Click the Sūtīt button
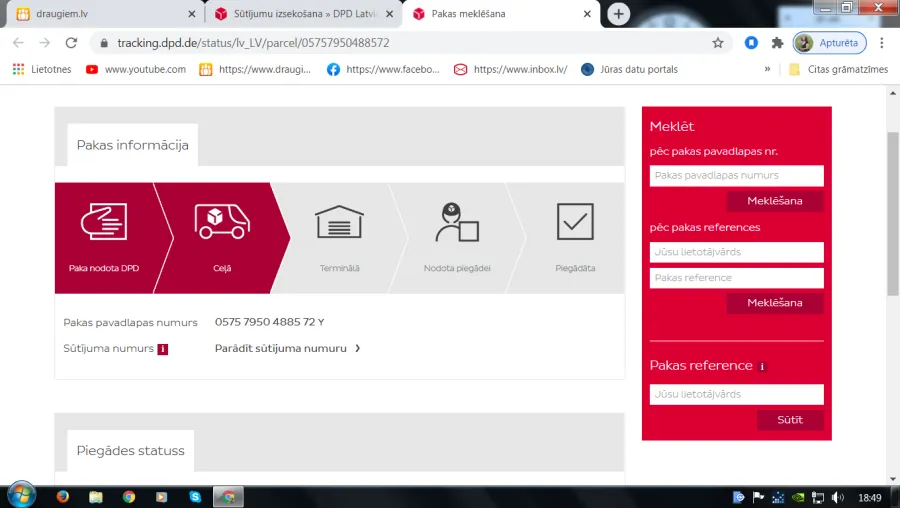This screenshot has width=900, height=508. (790, 420)
